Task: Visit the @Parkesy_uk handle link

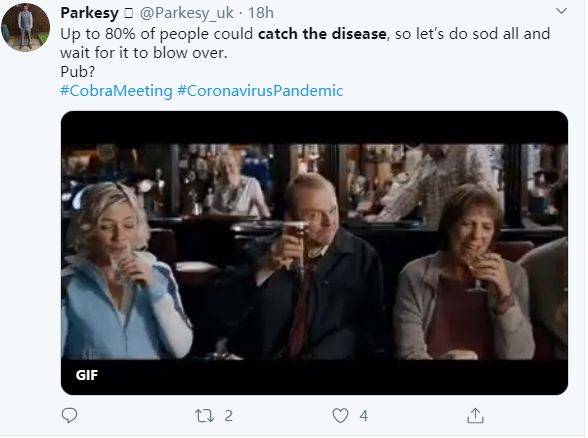Action: point(186,13)
